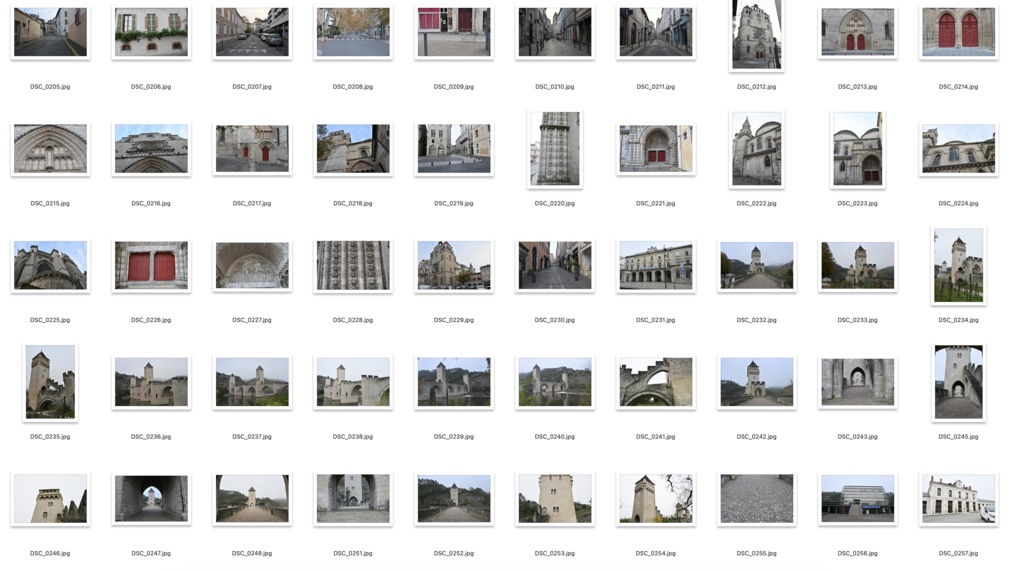Select the DSC_0222.jpg portrait church thumbnail
Viewport: 1024px width, 571px height.
[756, 149]
